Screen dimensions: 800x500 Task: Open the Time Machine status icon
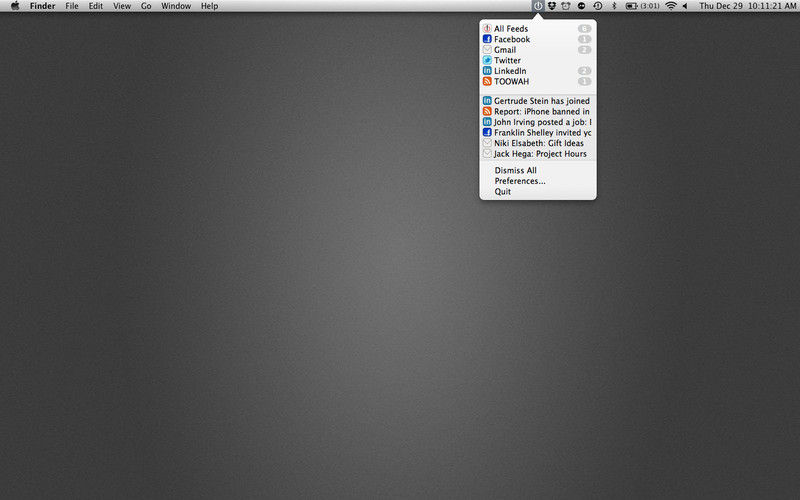pyautogui.click(x=597, y=6)
